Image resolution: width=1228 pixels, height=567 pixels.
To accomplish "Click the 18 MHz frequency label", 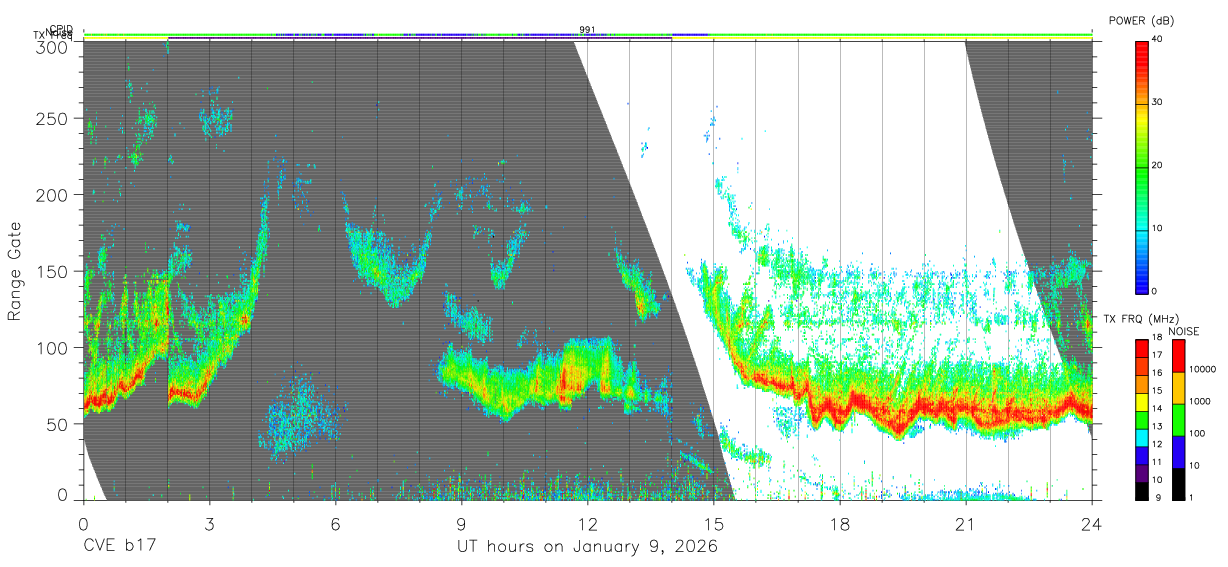I will [1158, 338].
